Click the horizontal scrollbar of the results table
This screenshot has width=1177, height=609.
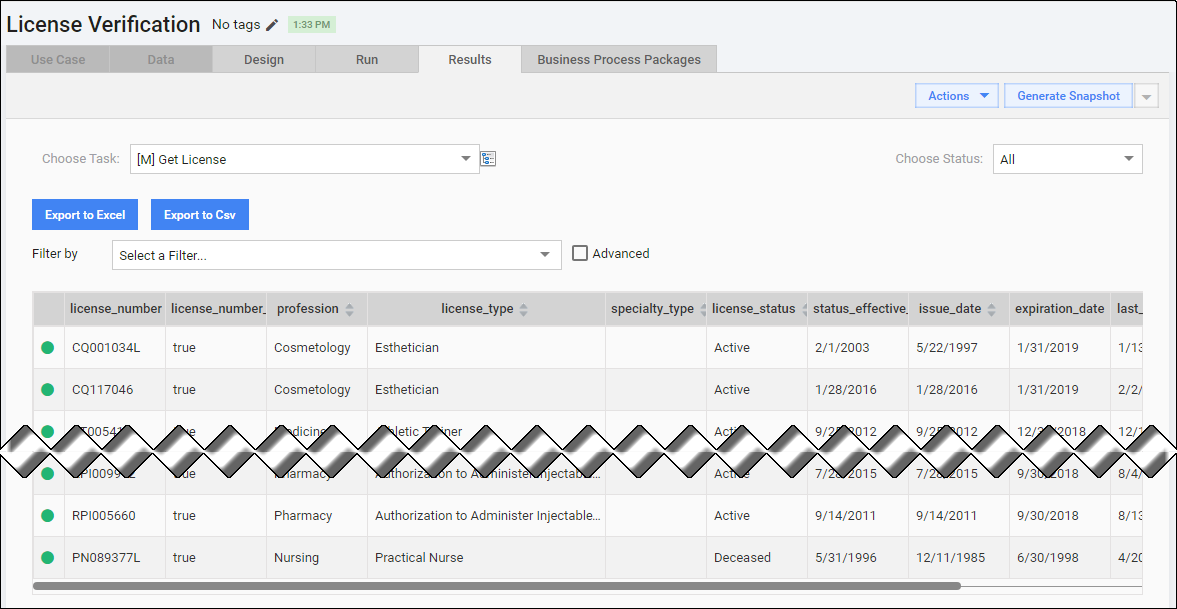click(x=496, y=585)
